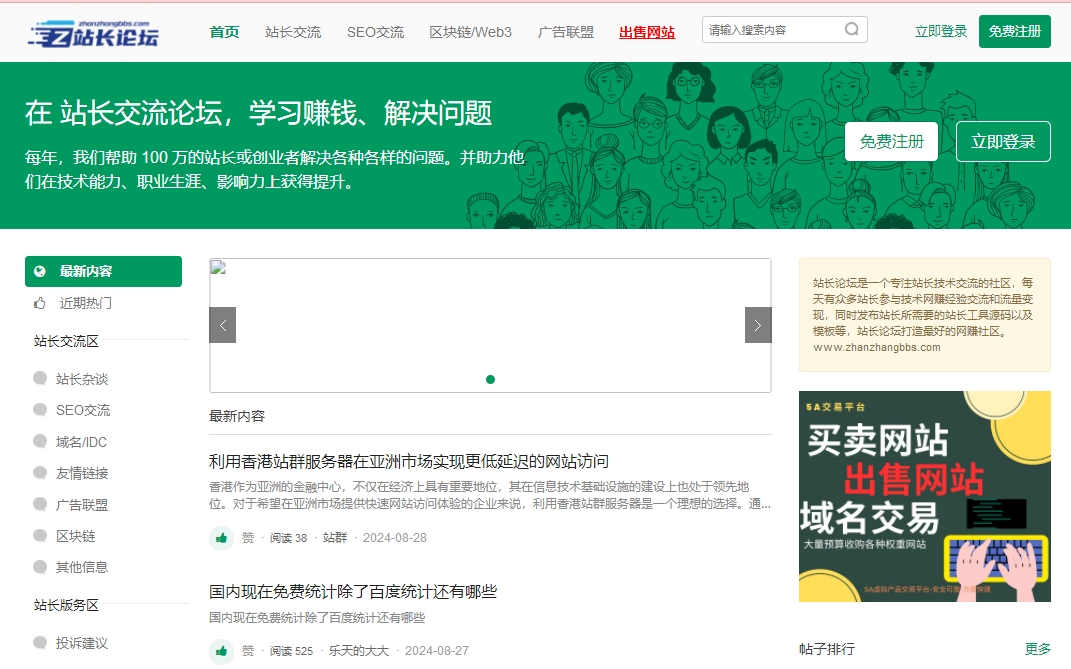The width and height of the screenshot is (1071, 669).
Task: Click the 乐天的大大 author link
Action: pyautogui.click(x=359, y=651)
